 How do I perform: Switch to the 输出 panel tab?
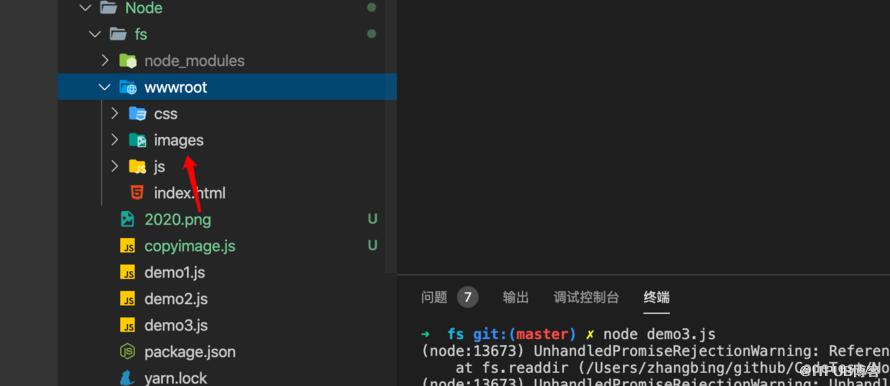click(516, 297)
